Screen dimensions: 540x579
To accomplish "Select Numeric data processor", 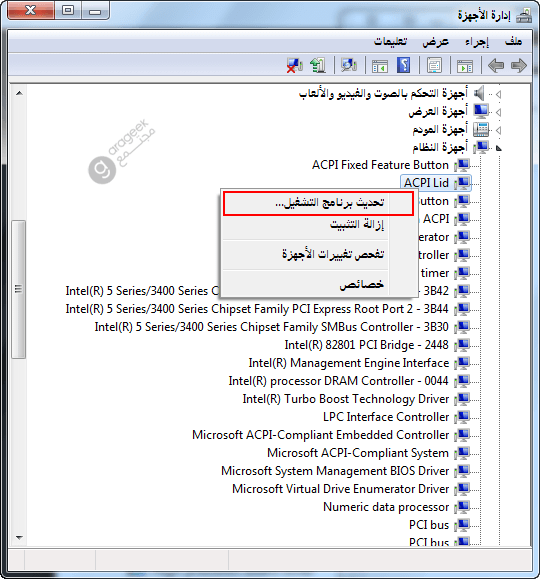I will 386,507.
